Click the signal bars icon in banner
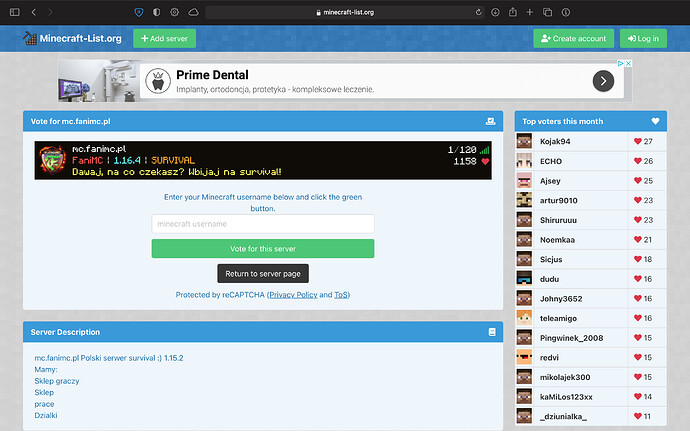690x431 pixels. coord(484,150)
